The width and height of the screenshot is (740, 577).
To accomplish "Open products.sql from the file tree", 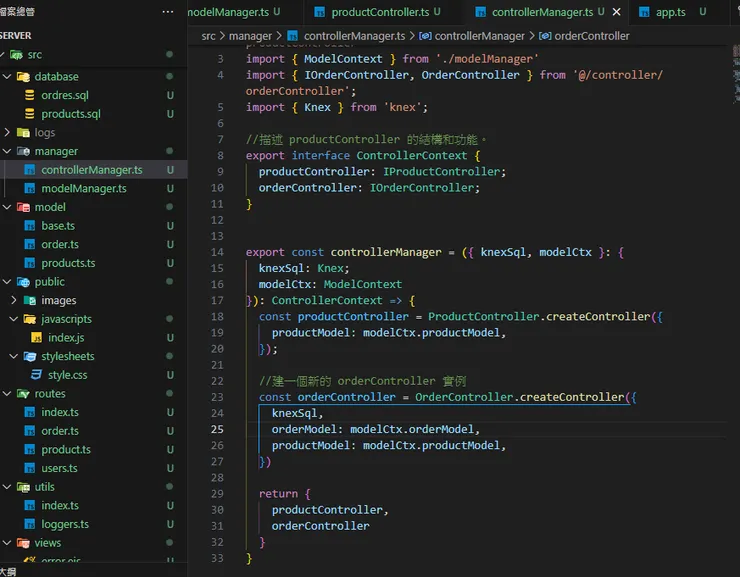I will pyautogui.click(x=70, y=114).
